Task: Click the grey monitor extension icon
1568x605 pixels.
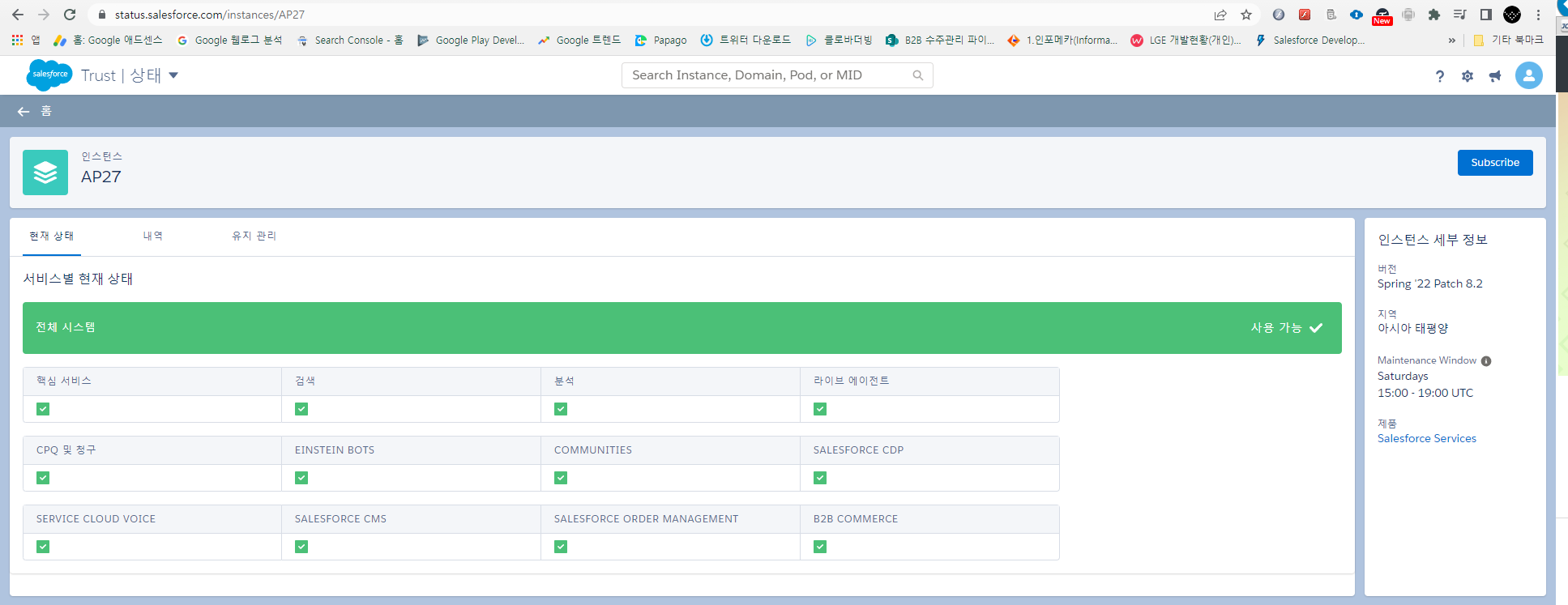Action: (1408, 15)
